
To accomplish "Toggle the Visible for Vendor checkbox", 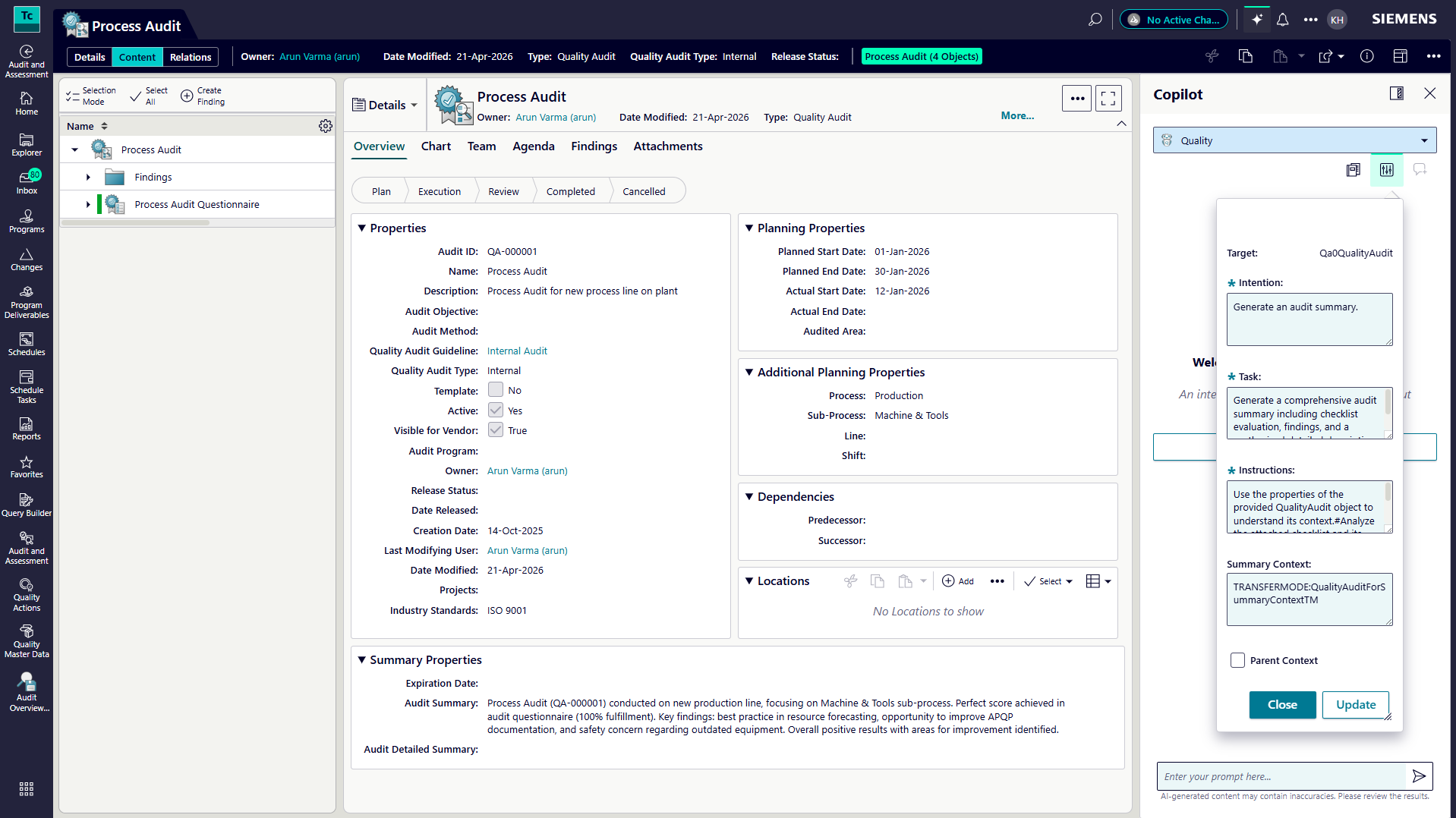I will [x=496, y=429].
